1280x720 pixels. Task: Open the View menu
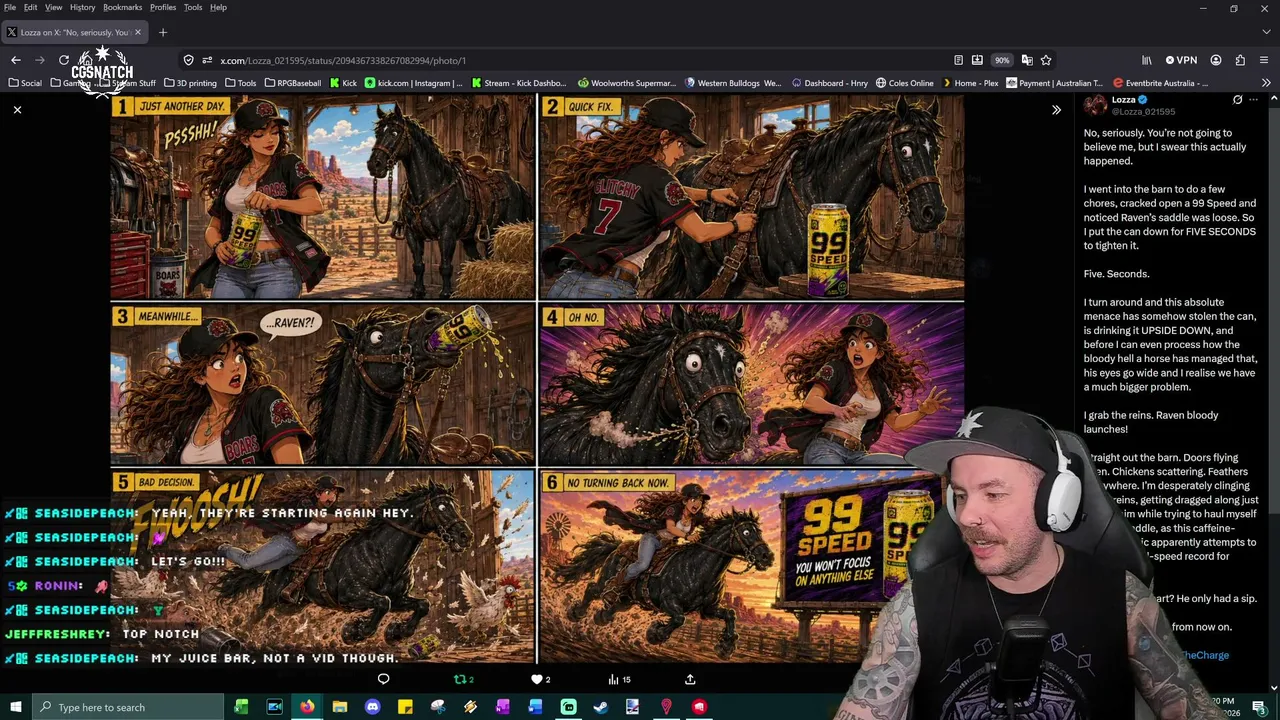click(54, 7)
